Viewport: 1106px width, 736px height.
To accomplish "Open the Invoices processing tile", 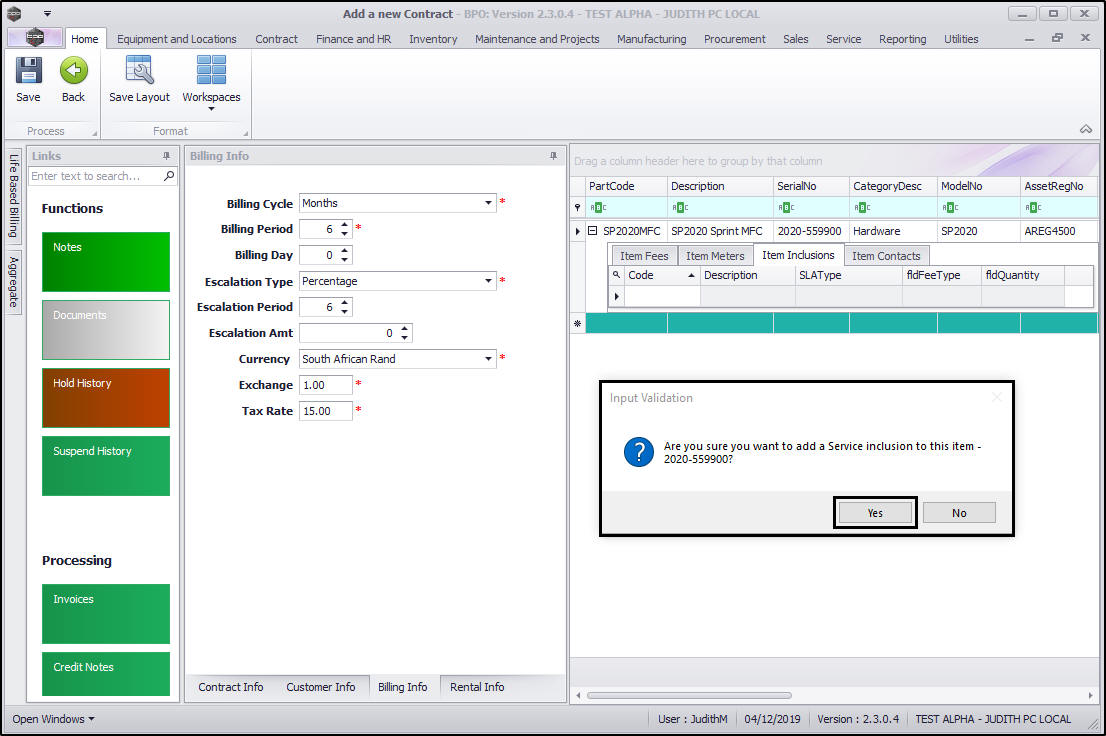I will point(106,613).
